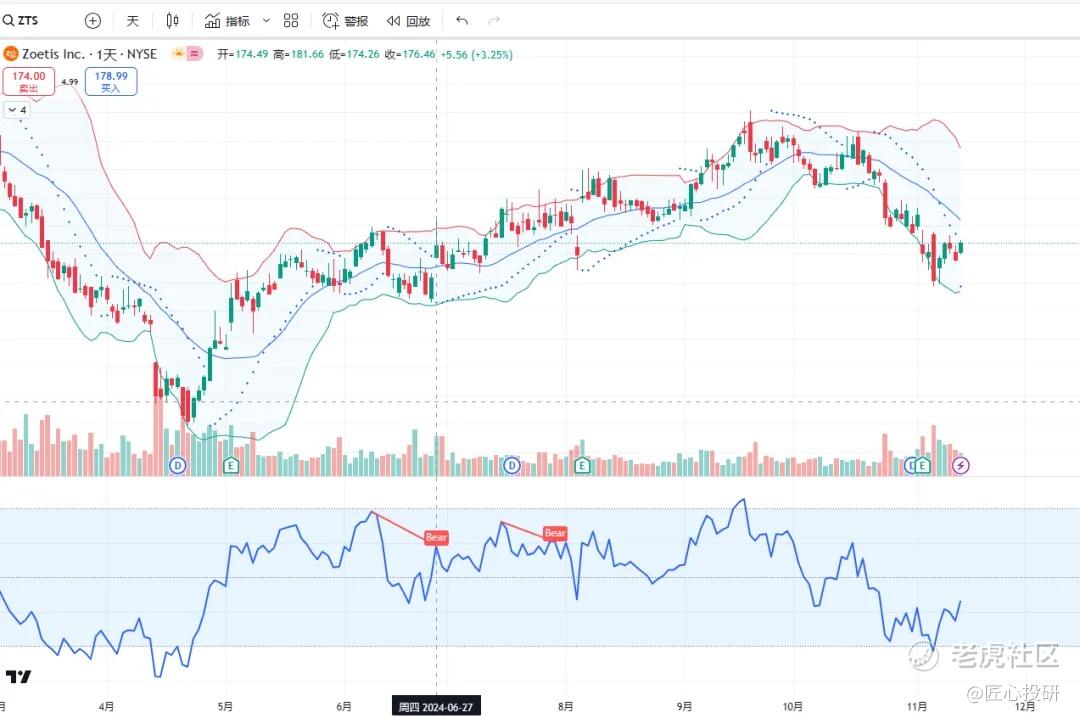Click the first D dividend marker

click(x=178, y=465)
